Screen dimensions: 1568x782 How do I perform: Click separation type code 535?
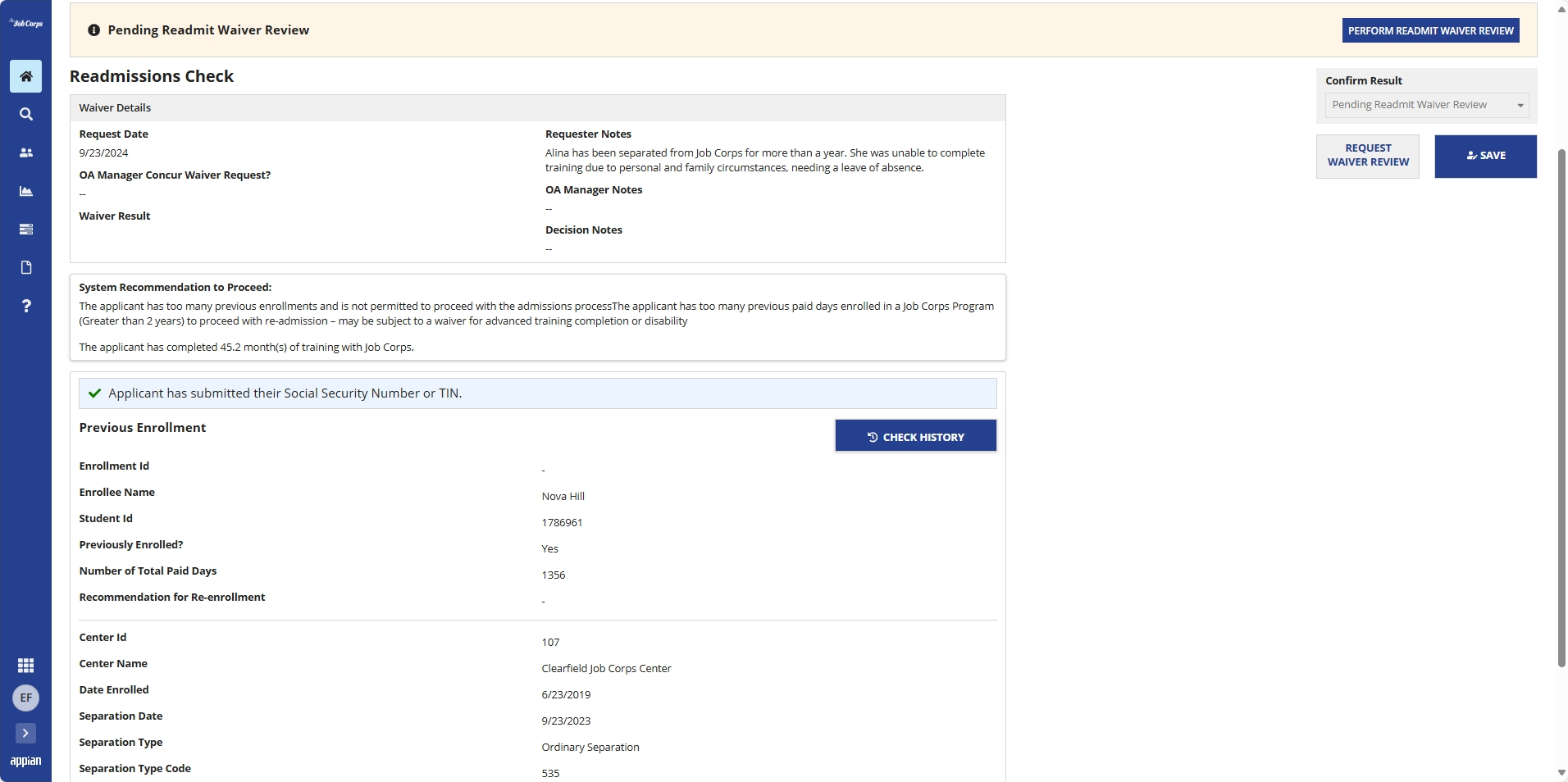[x=550, y=774]
